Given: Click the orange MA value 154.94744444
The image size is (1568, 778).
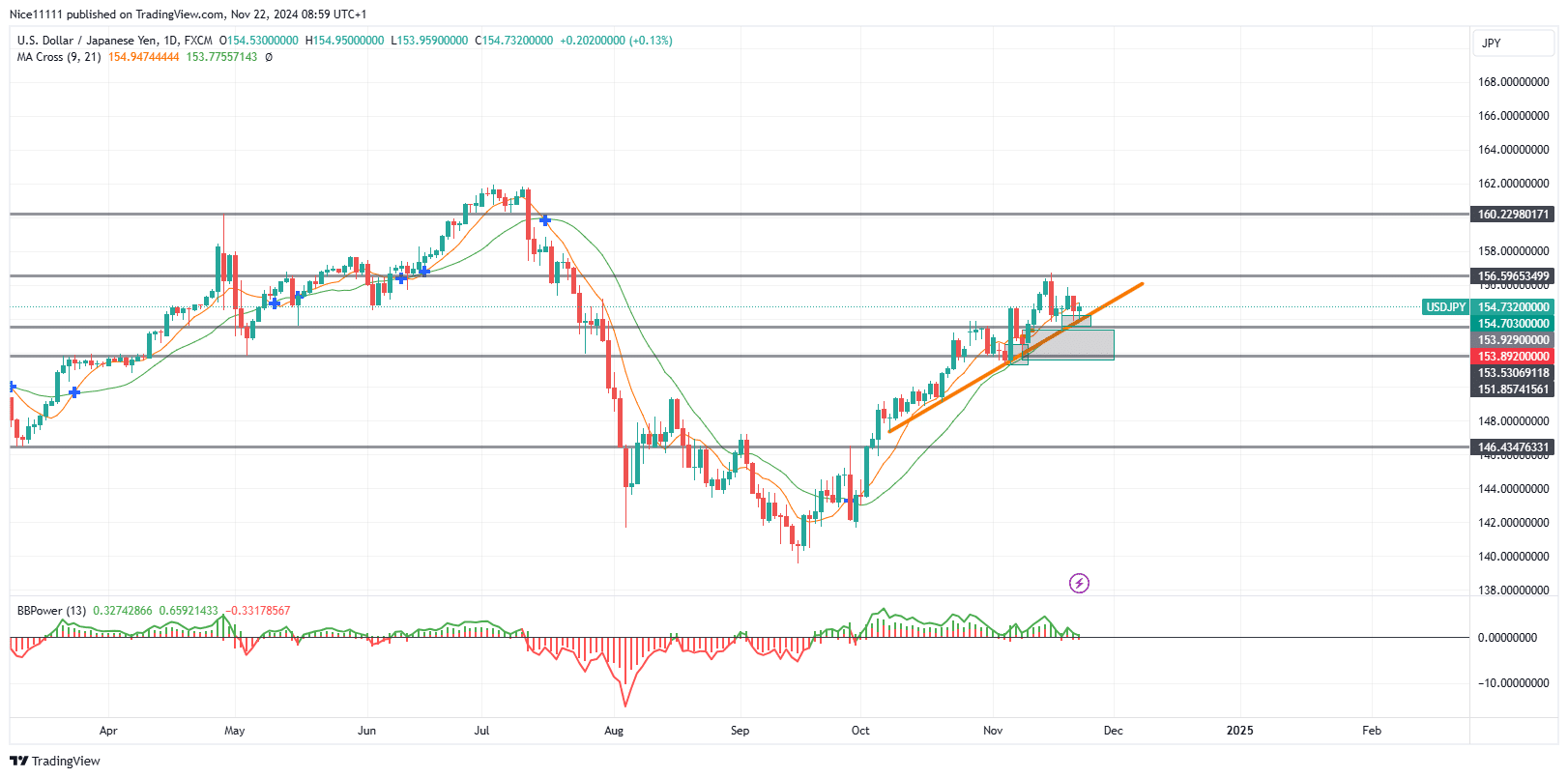Looking at the screenshot, I should (x=143, y=57).
